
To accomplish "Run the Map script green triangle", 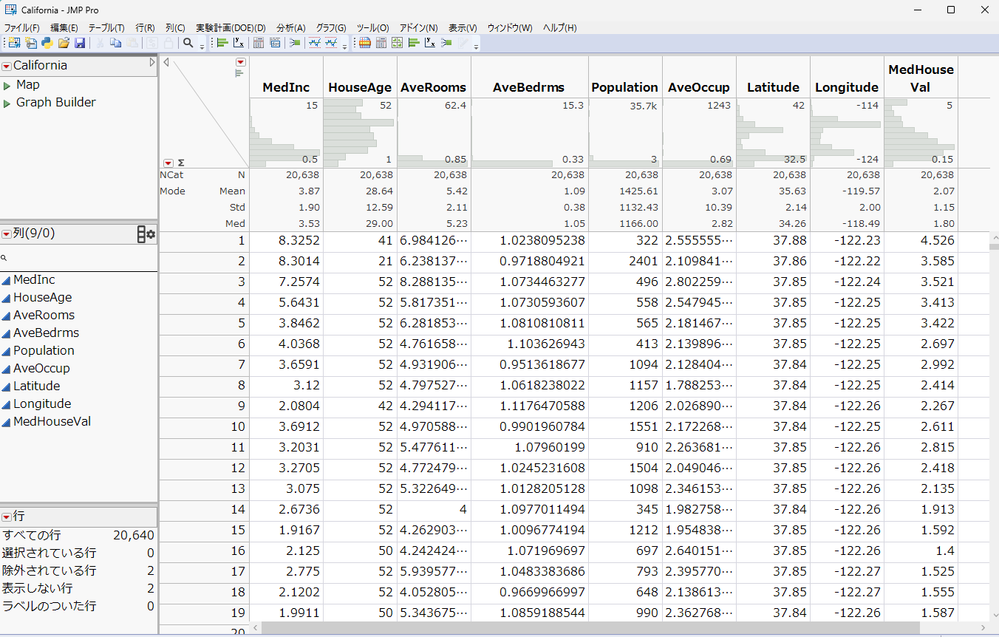I will point(7,86).
